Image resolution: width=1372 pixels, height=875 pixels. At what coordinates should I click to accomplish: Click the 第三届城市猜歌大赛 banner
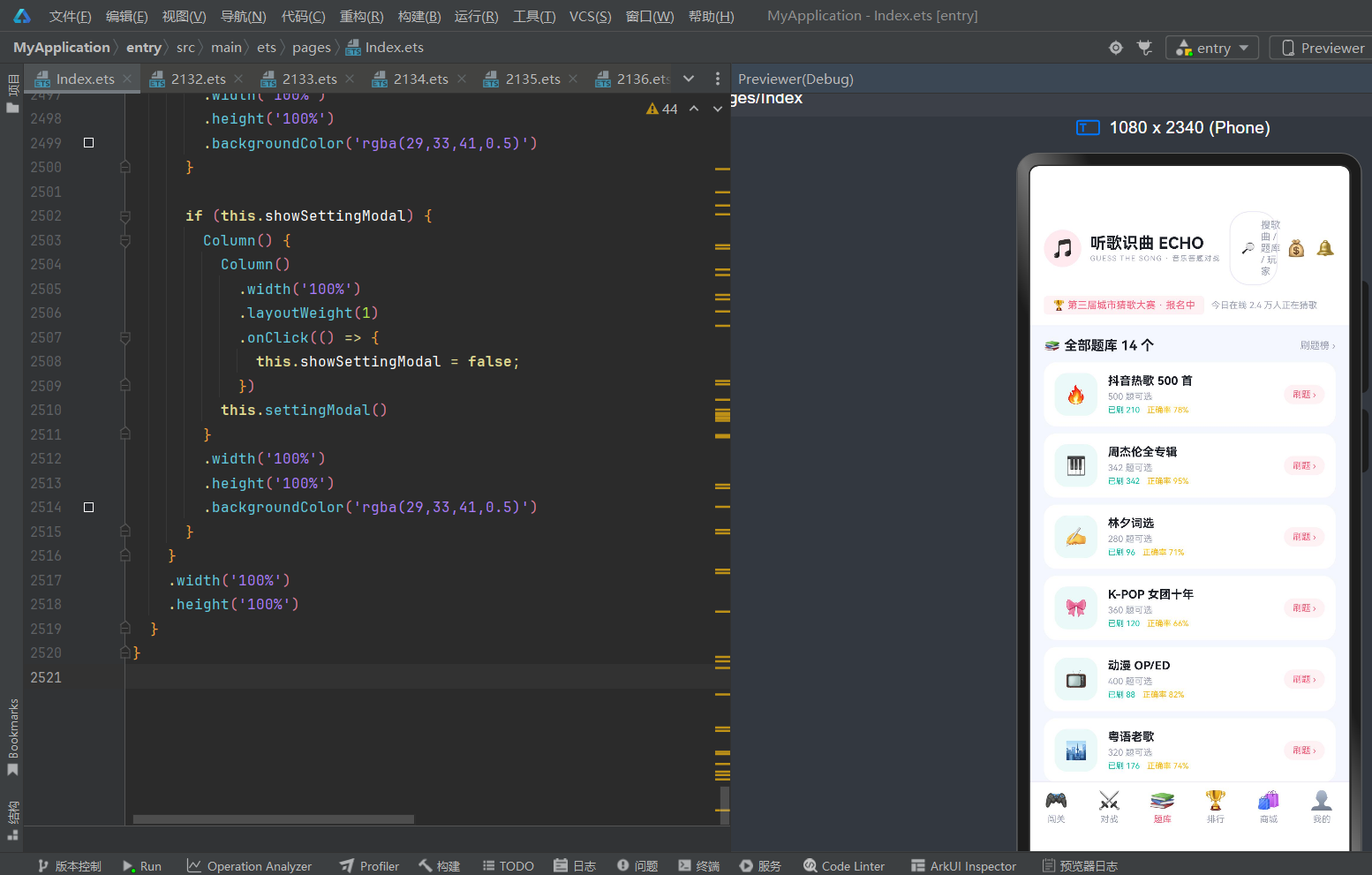(x=1124, y=305)
